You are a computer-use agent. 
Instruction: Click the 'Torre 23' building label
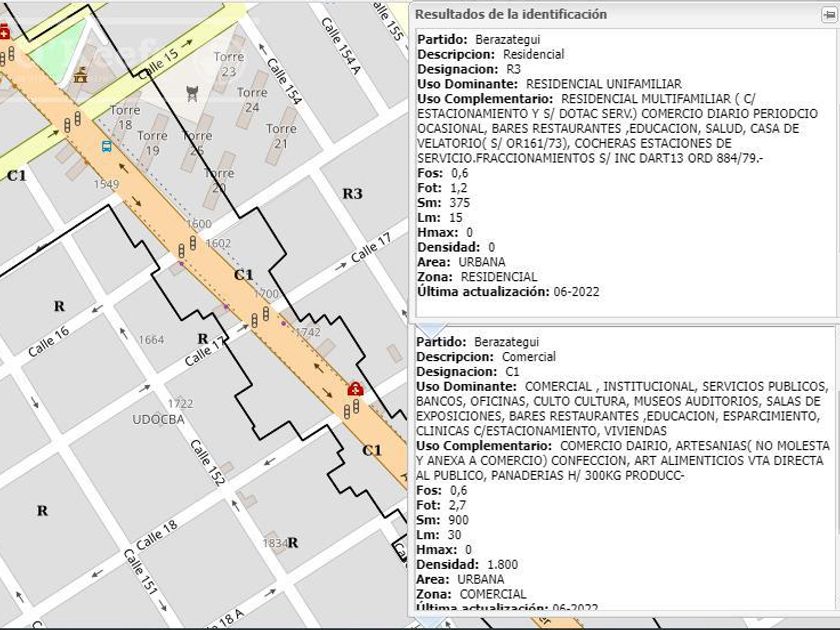click(229, 64)
